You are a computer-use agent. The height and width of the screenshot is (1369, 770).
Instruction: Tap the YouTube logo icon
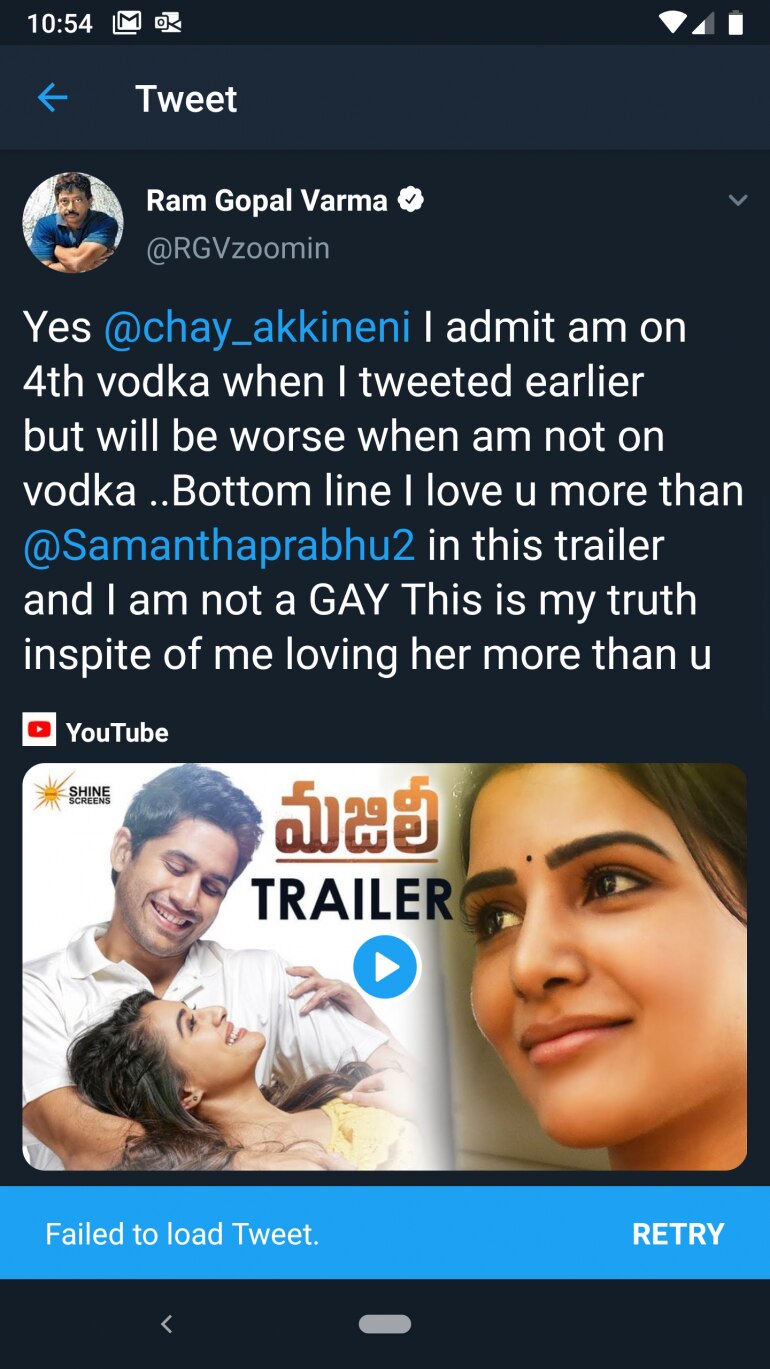tap(39, 731)
